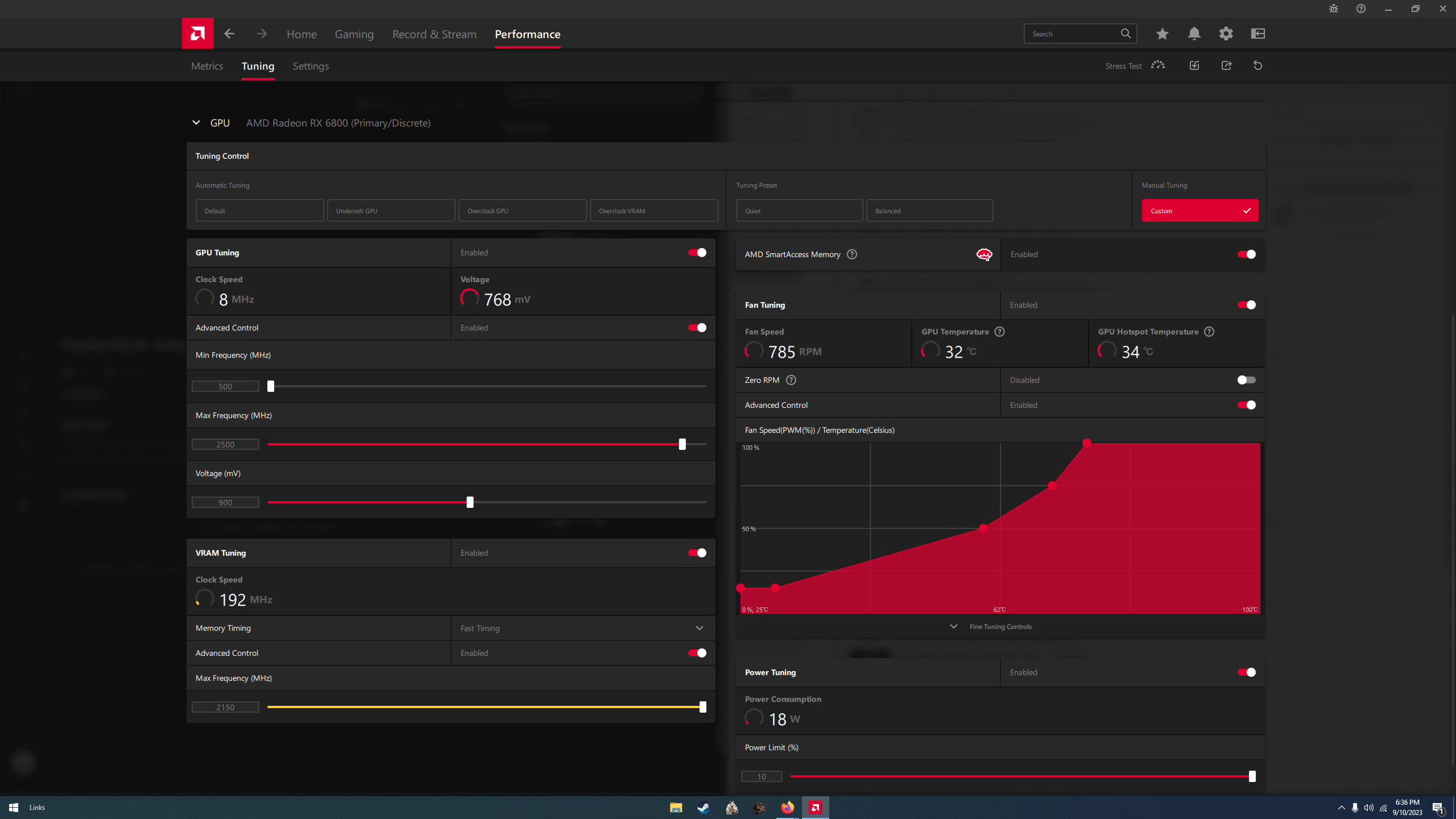Open help for GPU Hotspot Temperature
This screenshot has width=1456, height=819.
1209,332
